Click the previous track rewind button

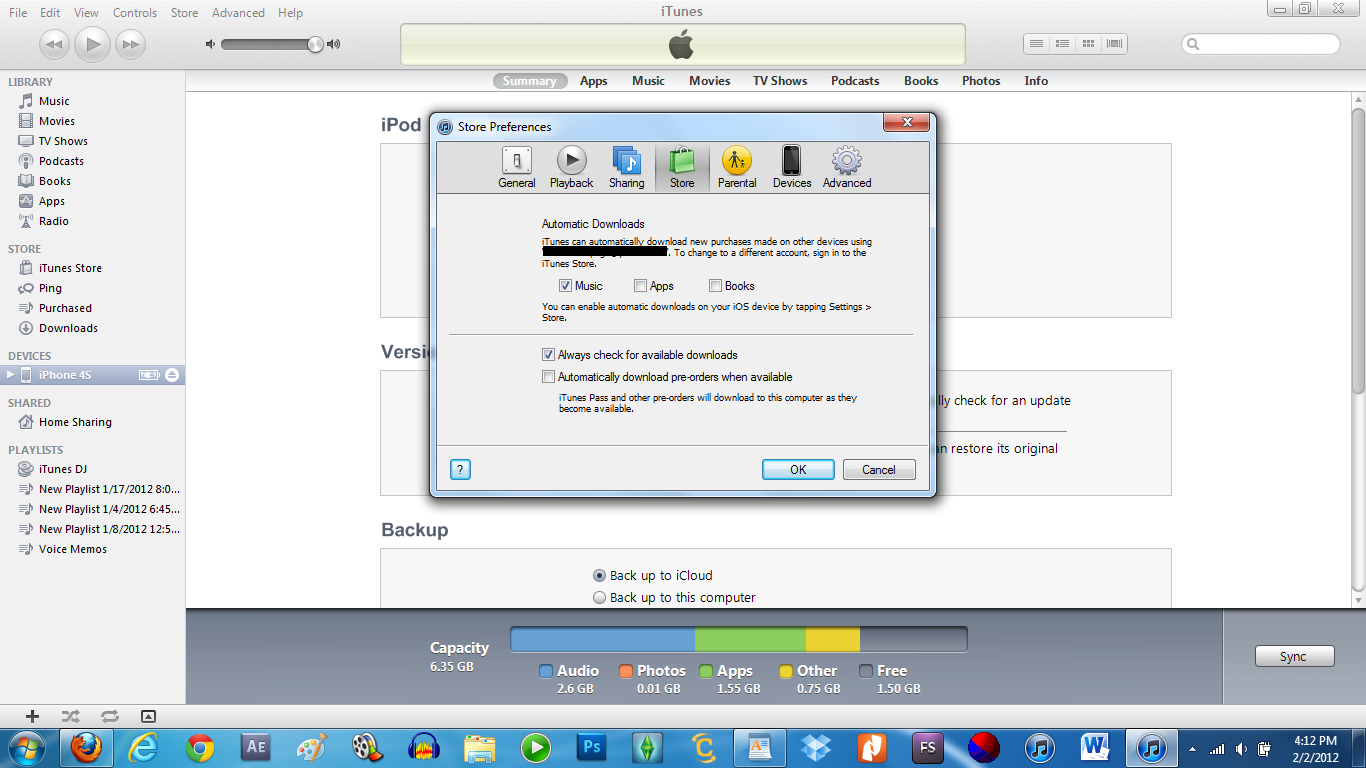[55, 44]
